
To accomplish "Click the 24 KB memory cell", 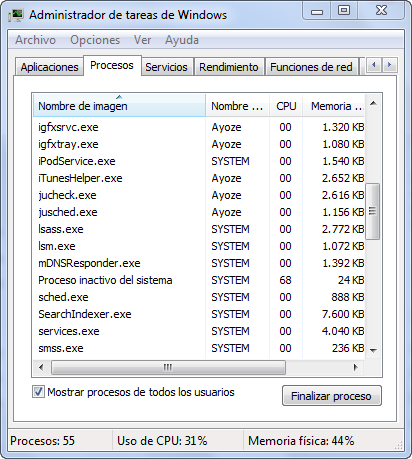I will [x=351, y=280].
